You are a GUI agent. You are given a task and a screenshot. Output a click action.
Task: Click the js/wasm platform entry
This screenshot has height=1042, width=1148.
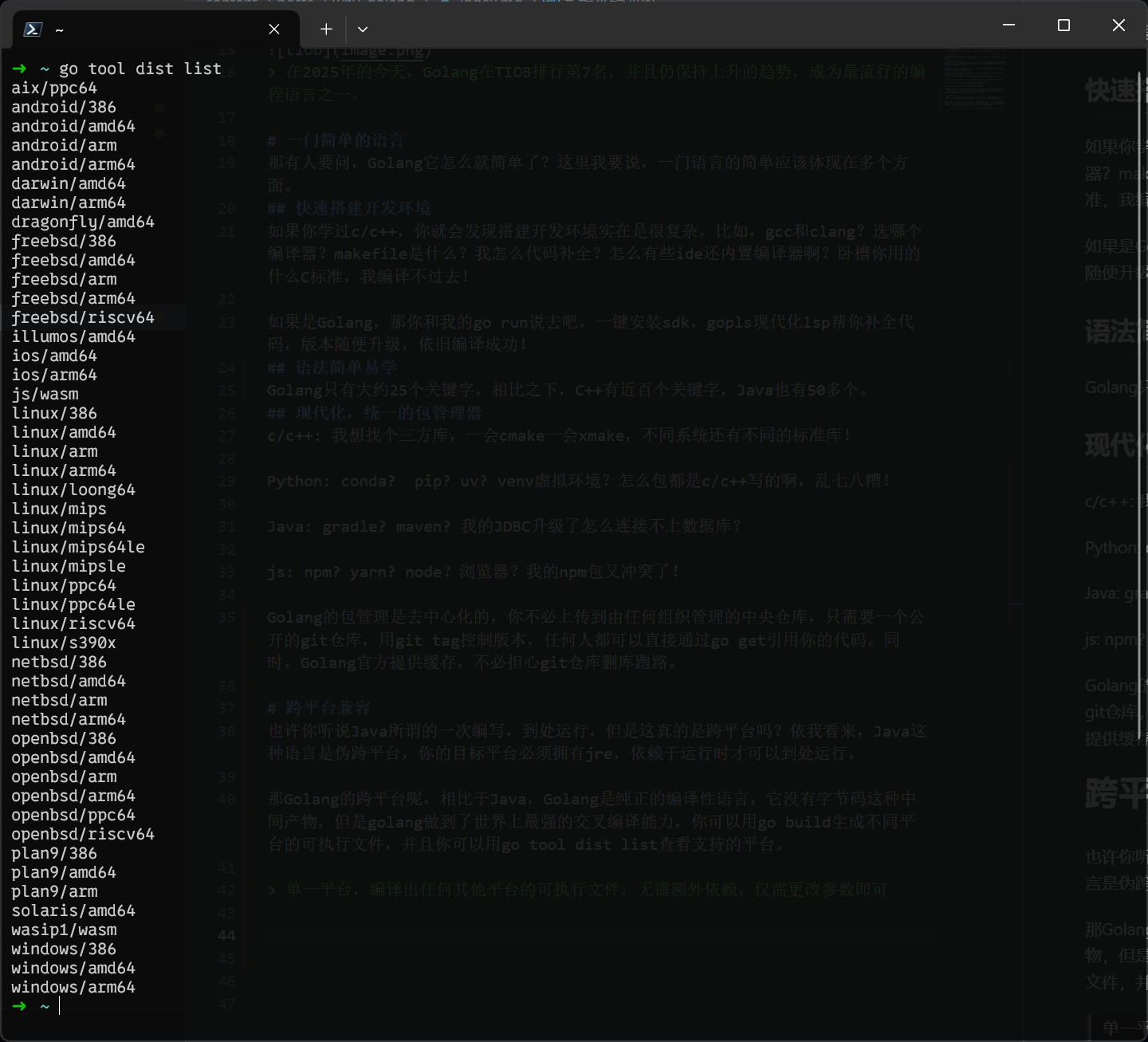pos(45,393)
